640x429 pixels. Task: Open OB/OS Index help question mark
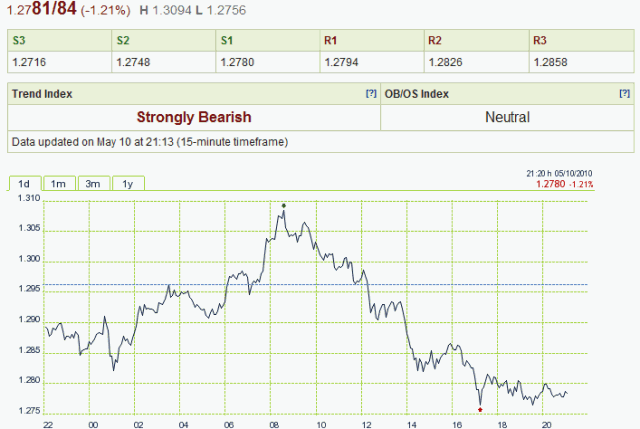tap(624, 93)
